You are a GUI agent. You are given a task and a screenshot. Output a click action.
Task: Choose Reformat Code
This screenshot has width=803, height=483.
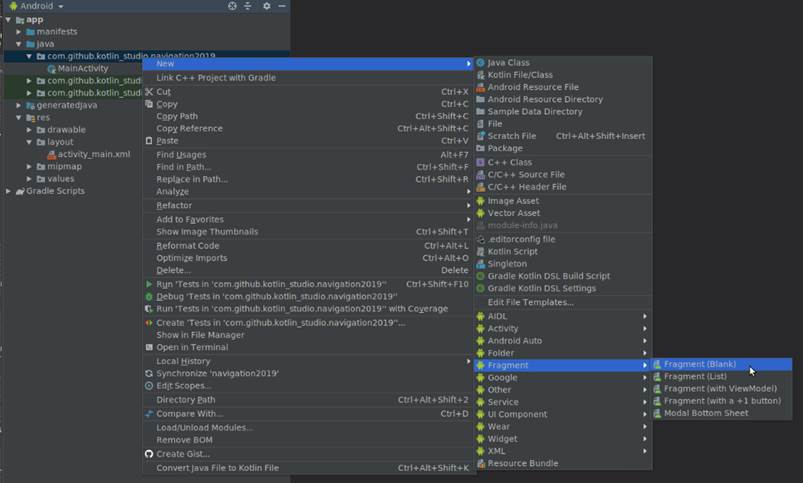pyautogui.click(x=308, y=246)
